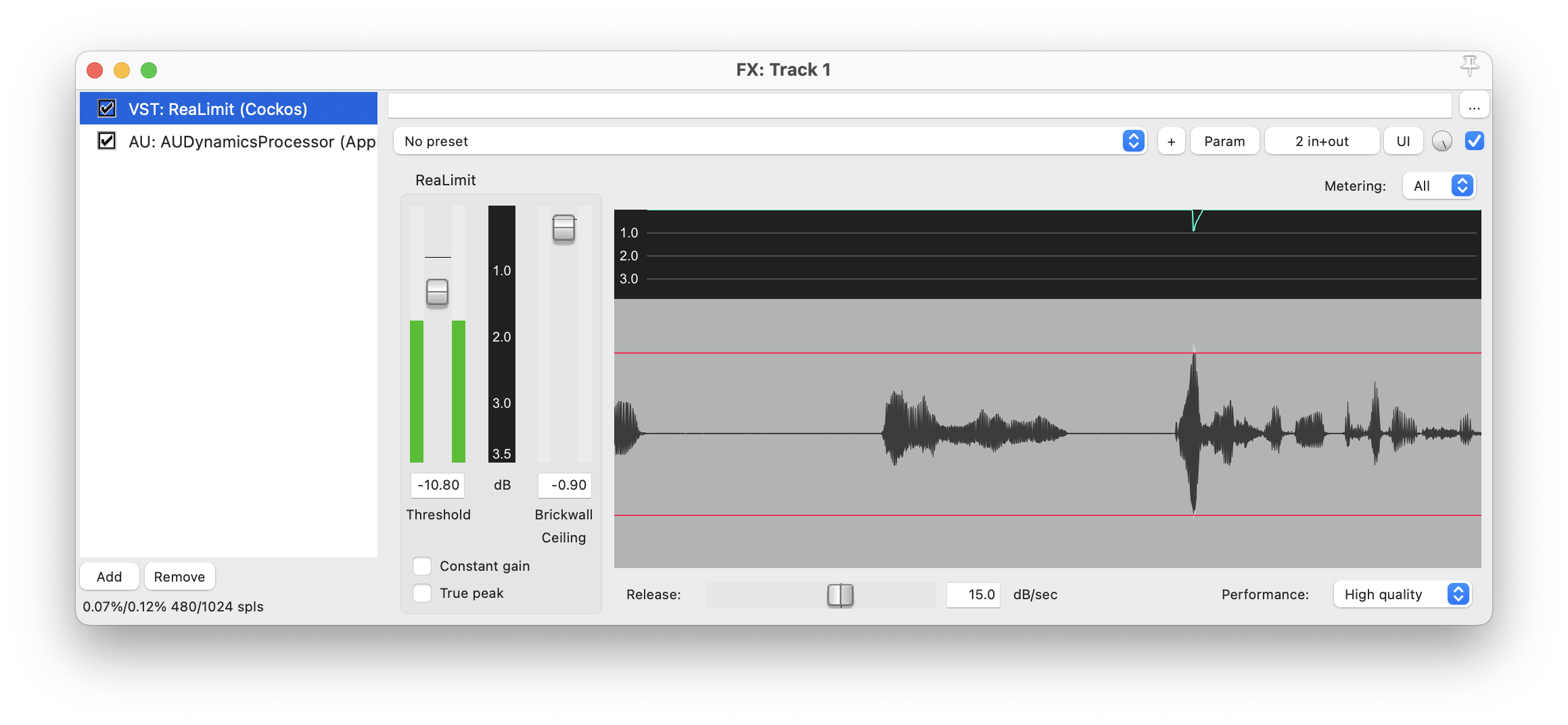The height and width of the screenshot is (725, 1568).
Task: Click the Remove FX button
Action: pyautogui.click(x=179, y=577)
